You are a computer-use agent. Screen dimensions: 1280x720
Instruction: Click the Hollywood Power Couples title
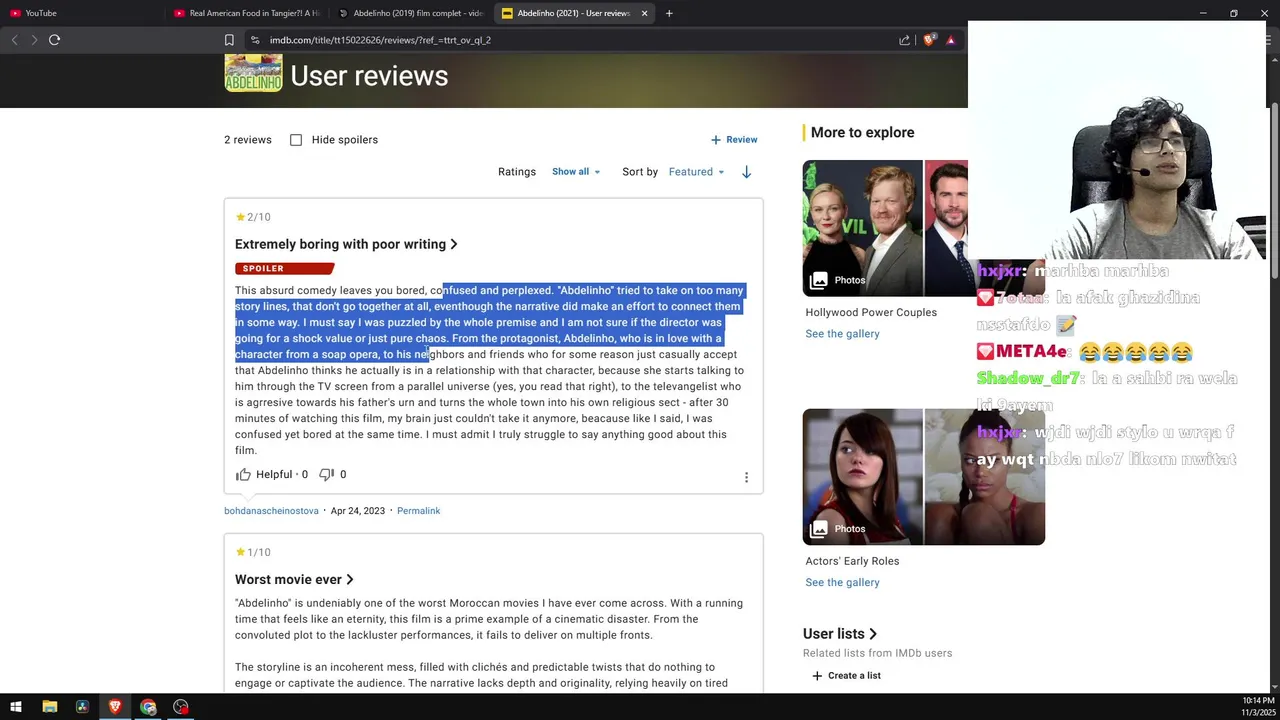(871, 313)
